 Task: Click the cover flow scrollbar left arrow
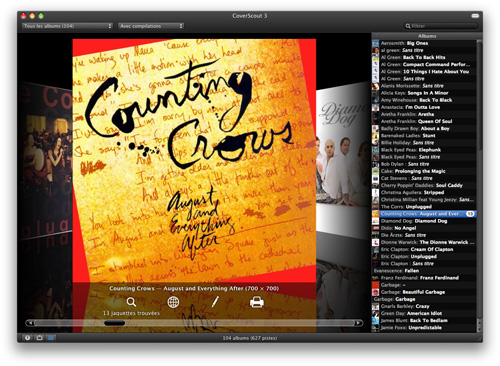(x=30, y=323)
